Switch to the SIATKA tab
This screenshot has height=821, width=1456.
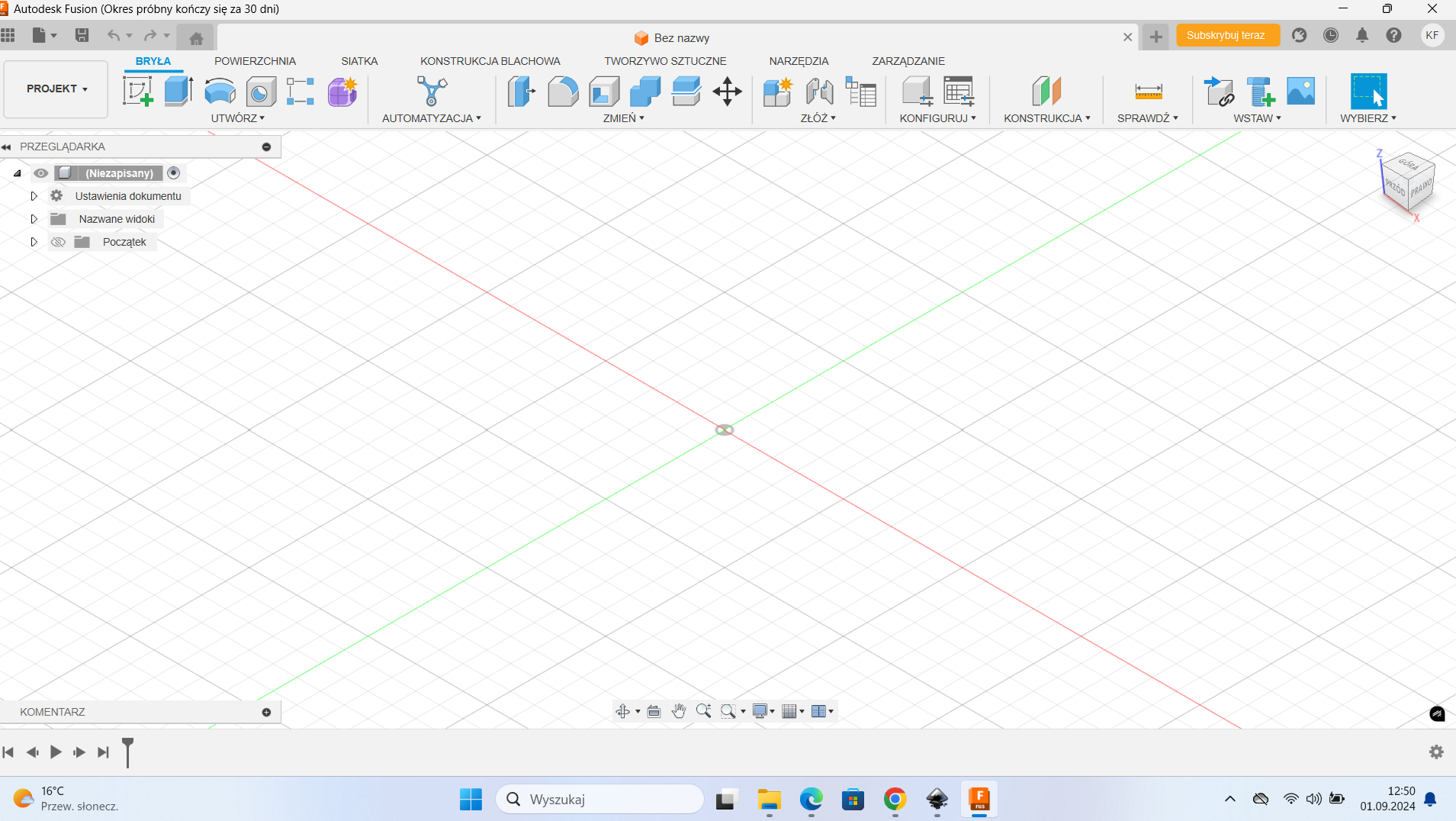coord(359,61)
